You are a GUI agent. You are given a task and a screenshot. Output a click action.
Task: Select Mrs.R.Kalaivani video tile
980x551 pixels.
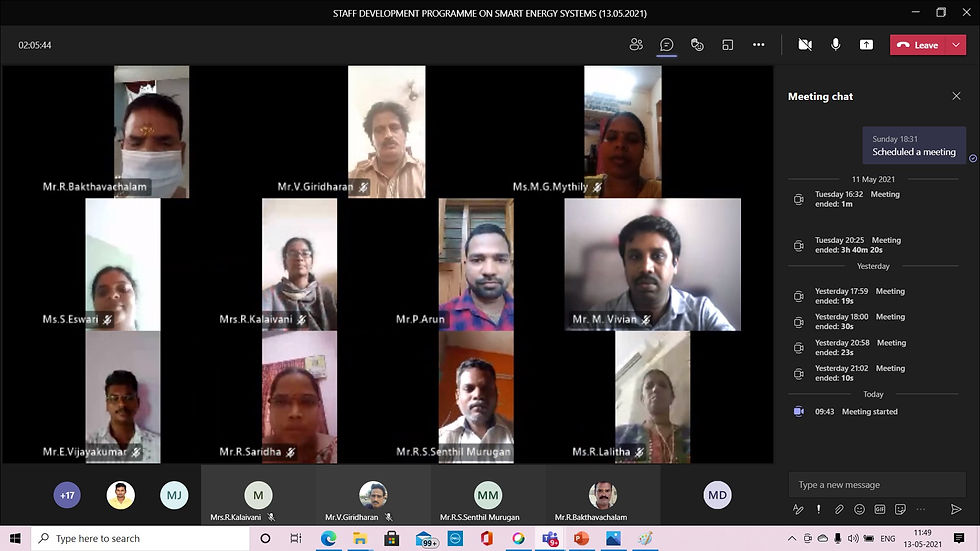pos(299,264)
